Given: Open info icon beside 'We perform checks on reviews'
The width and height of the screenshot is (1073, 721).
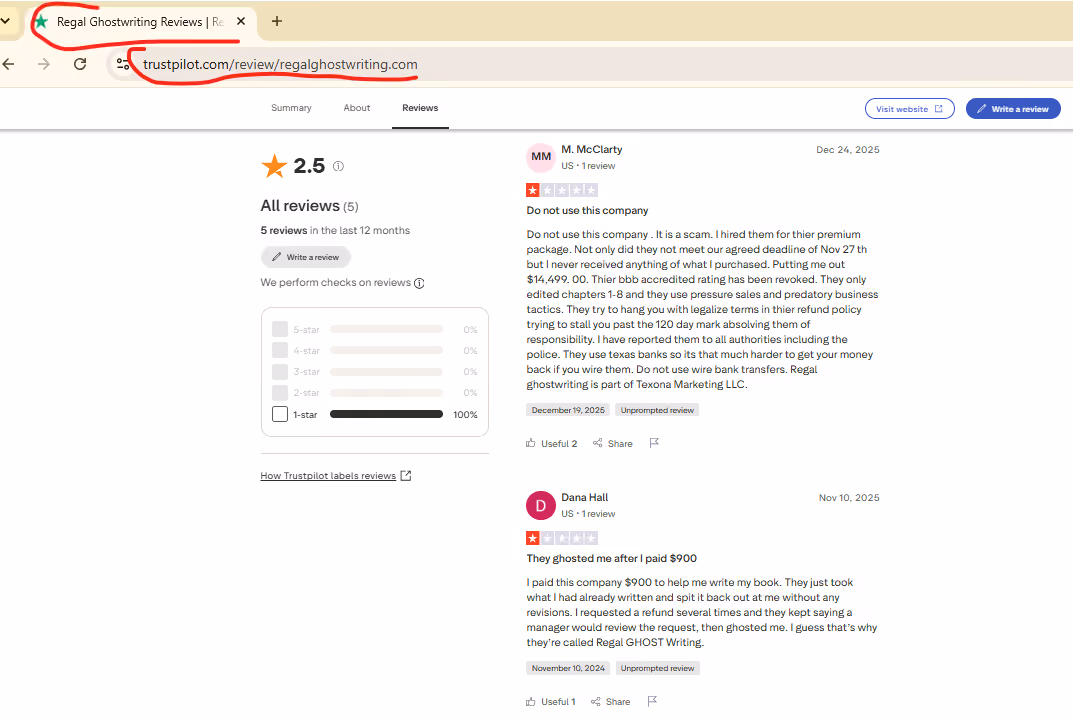Looking at the screenshot, I should [x=419, y=283].
